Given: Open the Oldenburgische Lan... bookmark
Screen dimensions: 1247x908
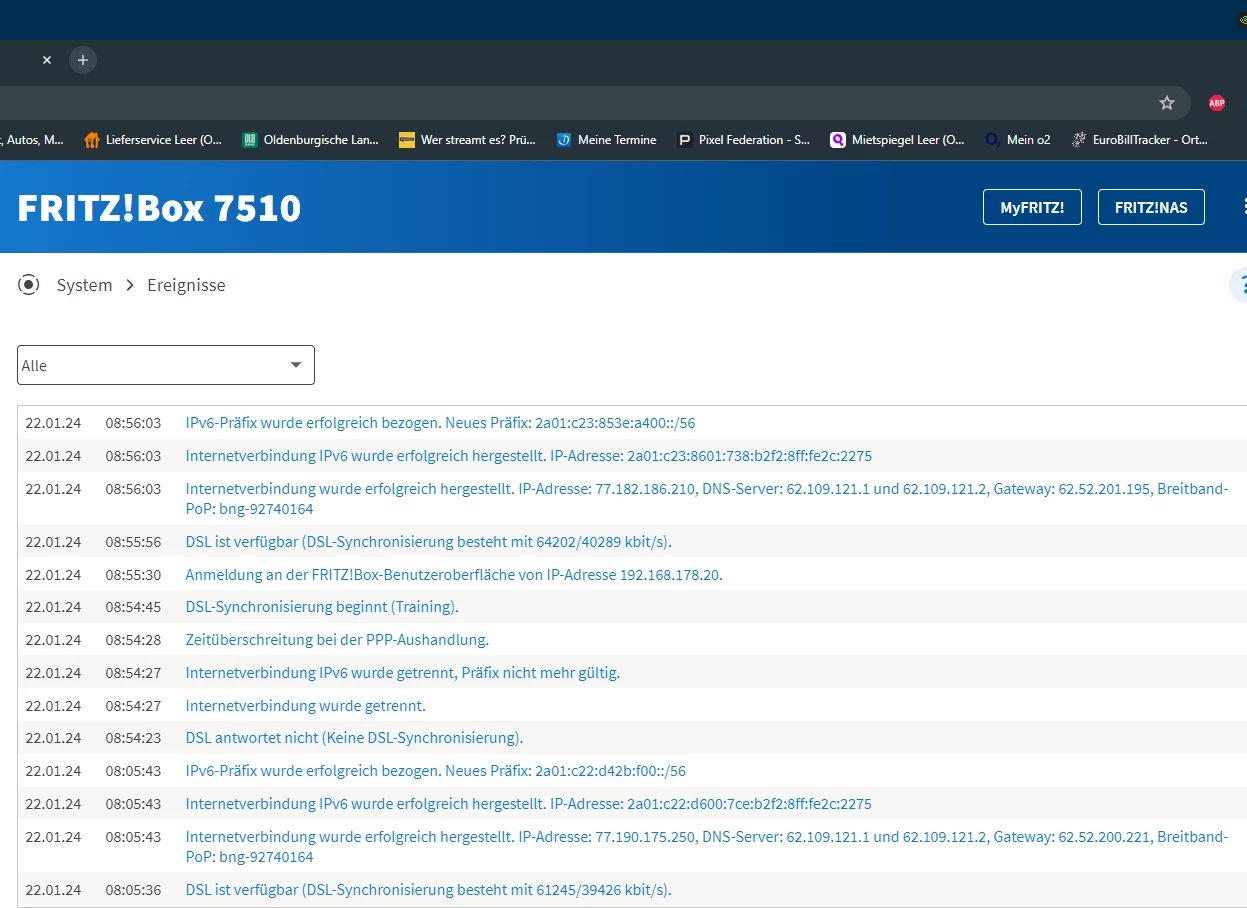Looking at the screenshot, I should 311,140.
